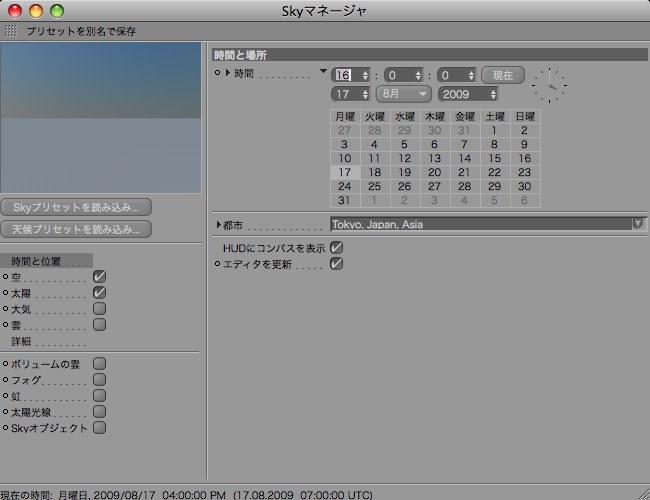Click the hour stepper arrows showing 16
This screenshot has width=650, height=500.
point(365,75)
